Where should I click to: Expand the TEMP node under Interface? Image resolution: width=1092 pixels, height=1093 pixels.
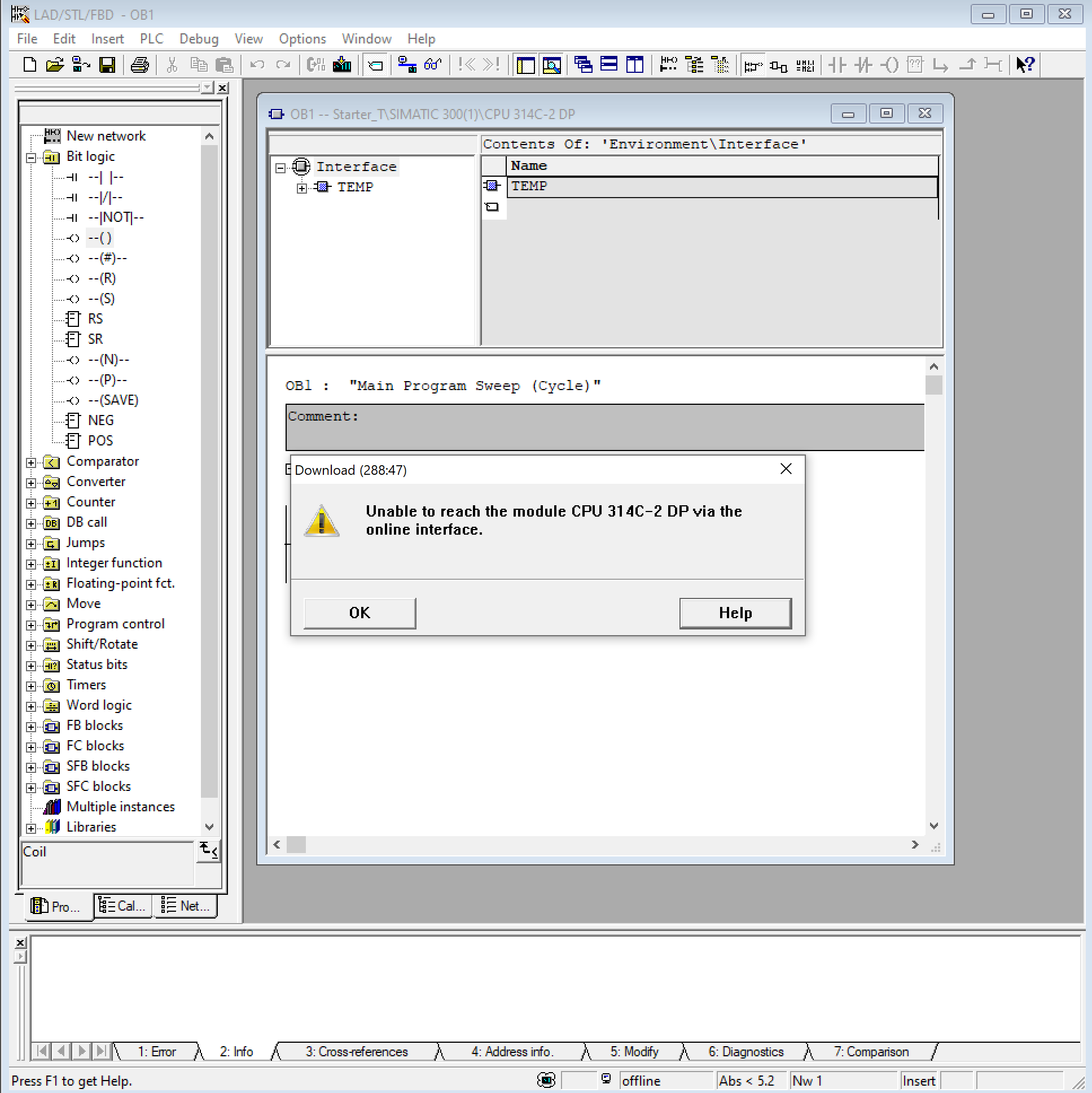(x=302, y=188)
